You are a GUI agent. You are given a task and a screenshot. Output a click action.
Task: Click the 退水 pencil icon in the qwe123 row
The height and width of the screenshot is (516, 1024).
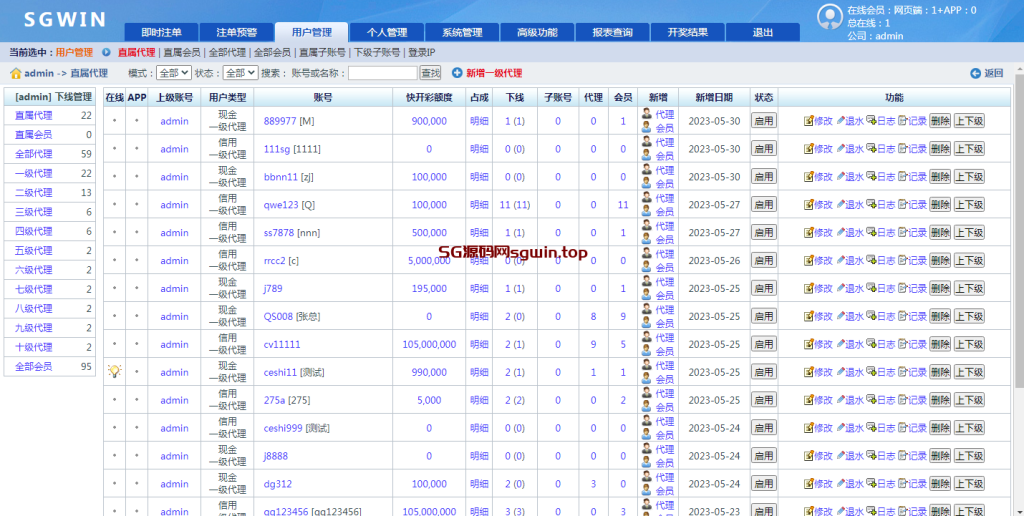(x=840, y=204)
